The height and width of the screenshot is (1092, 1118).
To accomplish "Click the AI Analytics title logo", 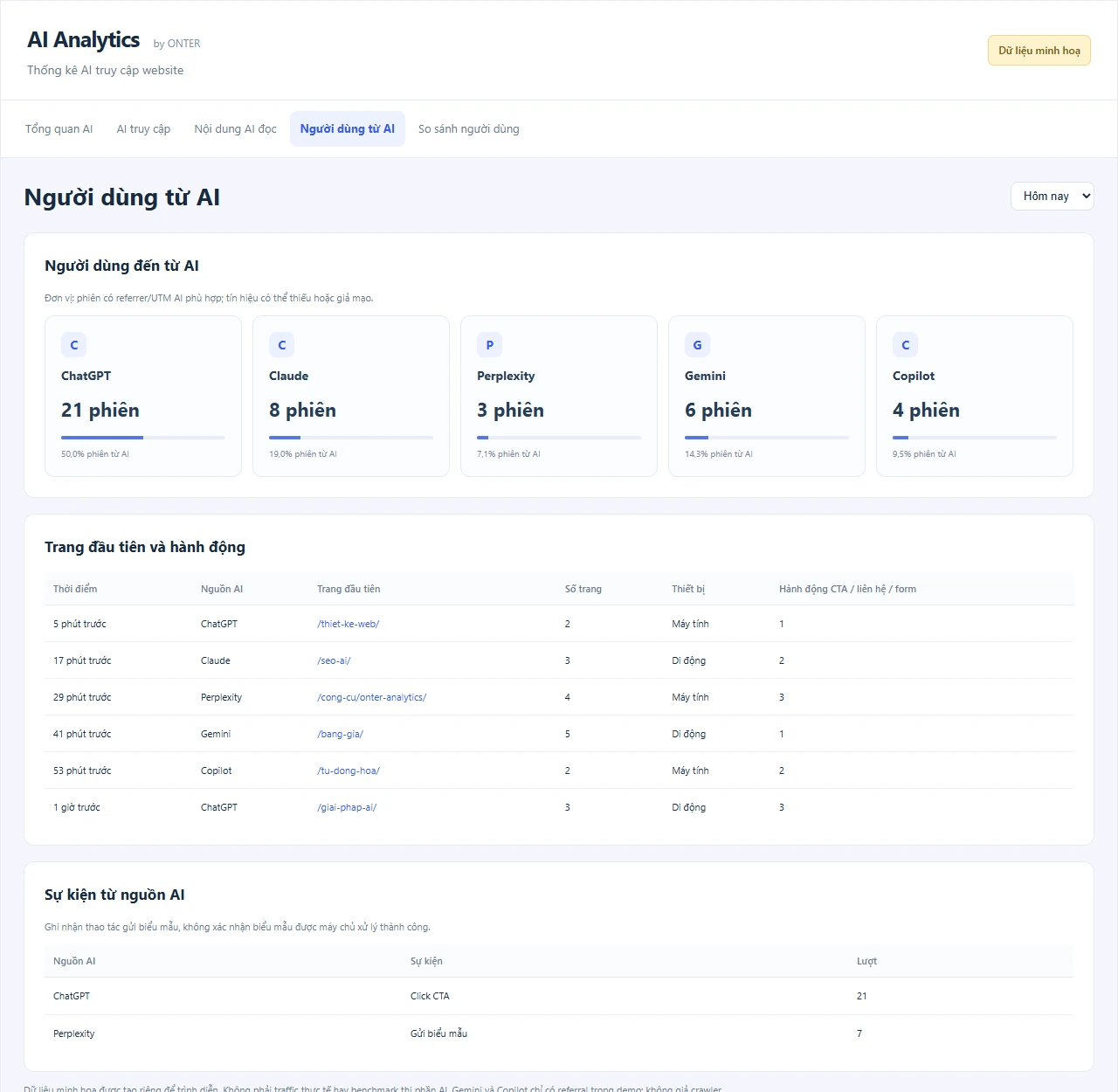I will pyautogui.click(x=84, y=40).
